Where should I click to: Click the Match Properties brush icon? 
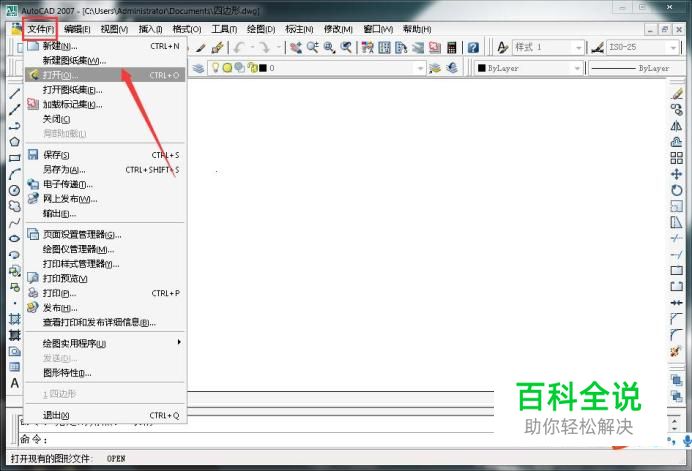click(217, 47)
